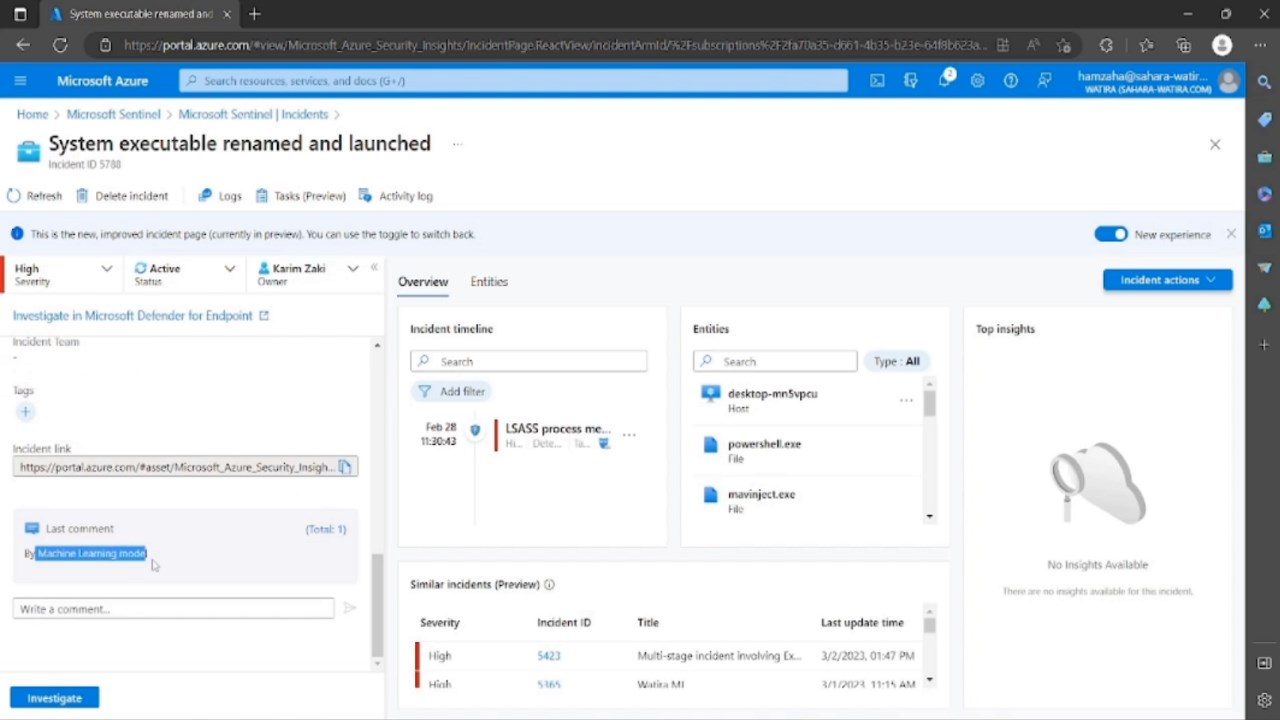This screenshot has height=720, width=1280.
Task: Open Investigate in Microsoft Defender for Endpoint link
Action: (x=141, y=316)
